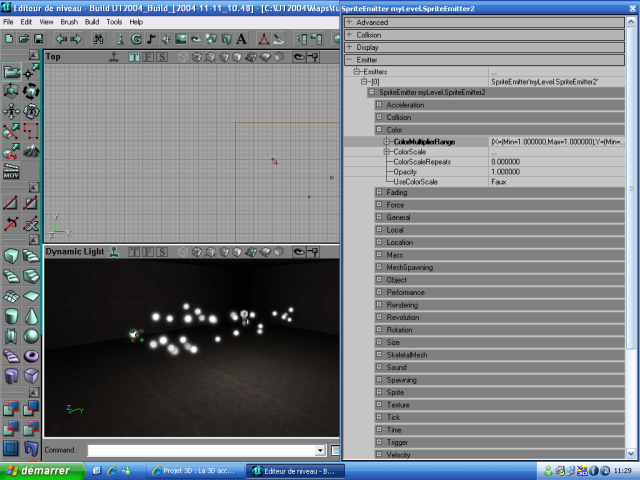Toggle the F button in Dynamic Light viewport

coord(148,252)
